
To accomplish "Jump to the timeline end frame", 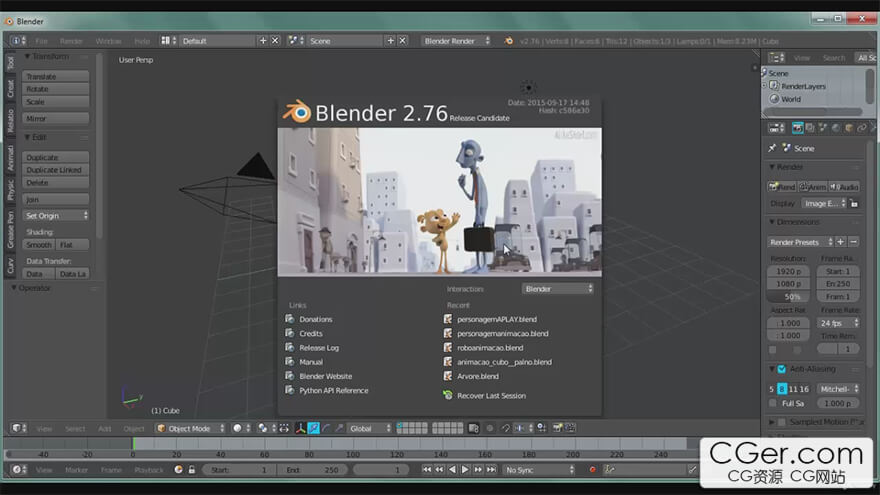I will [491, 470].
